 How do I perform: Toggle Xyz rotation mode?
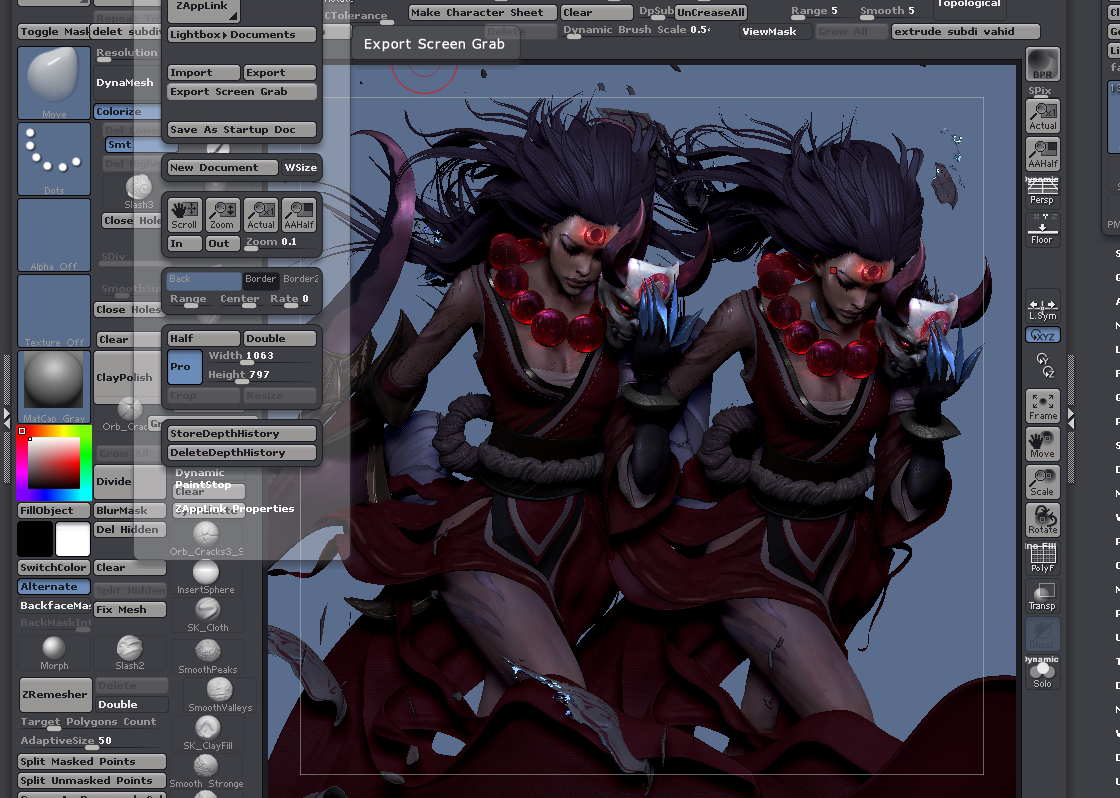click(1042, 335)
